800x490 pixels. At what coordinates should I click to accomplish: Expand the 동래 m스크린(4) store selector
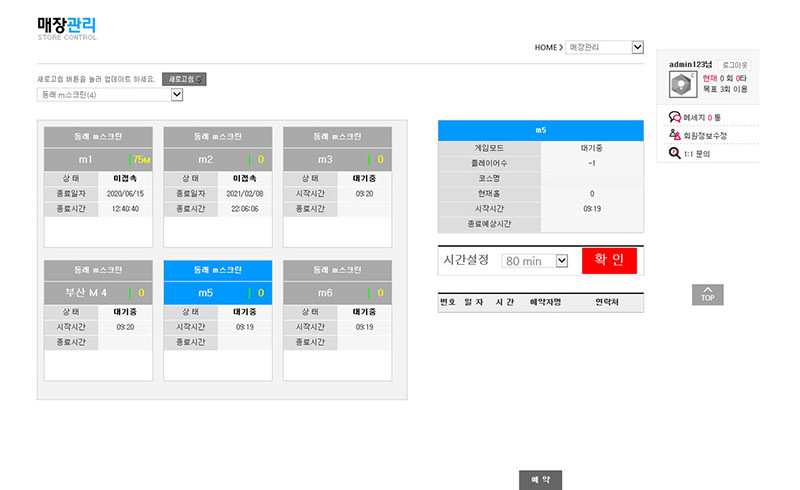pyautogui.click(x=110, y=95)
